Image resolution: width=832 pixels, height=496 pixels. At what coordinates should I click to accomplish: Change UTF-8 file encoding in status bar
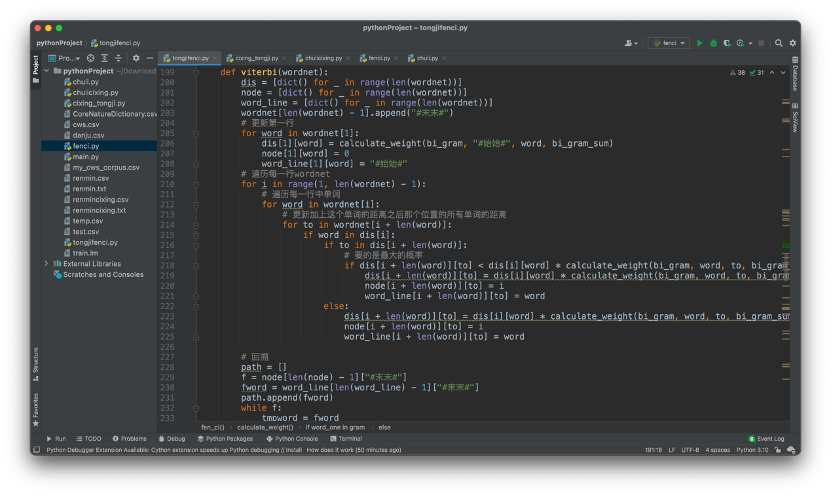click(x=690, y=450)
